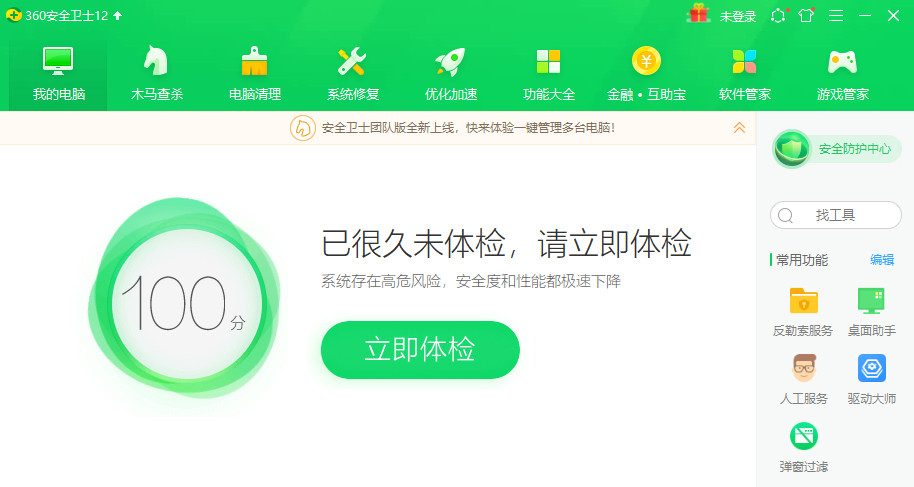Open the 游戏管家 gamepad icon

coord(842,62)
